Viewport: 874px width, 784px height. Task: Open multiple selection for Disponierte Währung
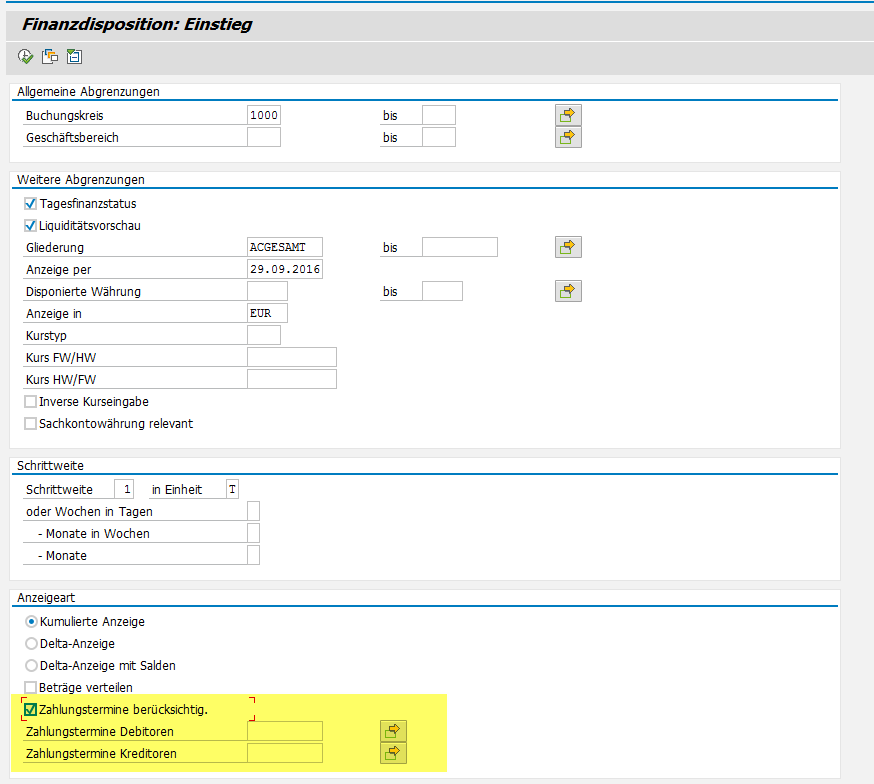568,291
